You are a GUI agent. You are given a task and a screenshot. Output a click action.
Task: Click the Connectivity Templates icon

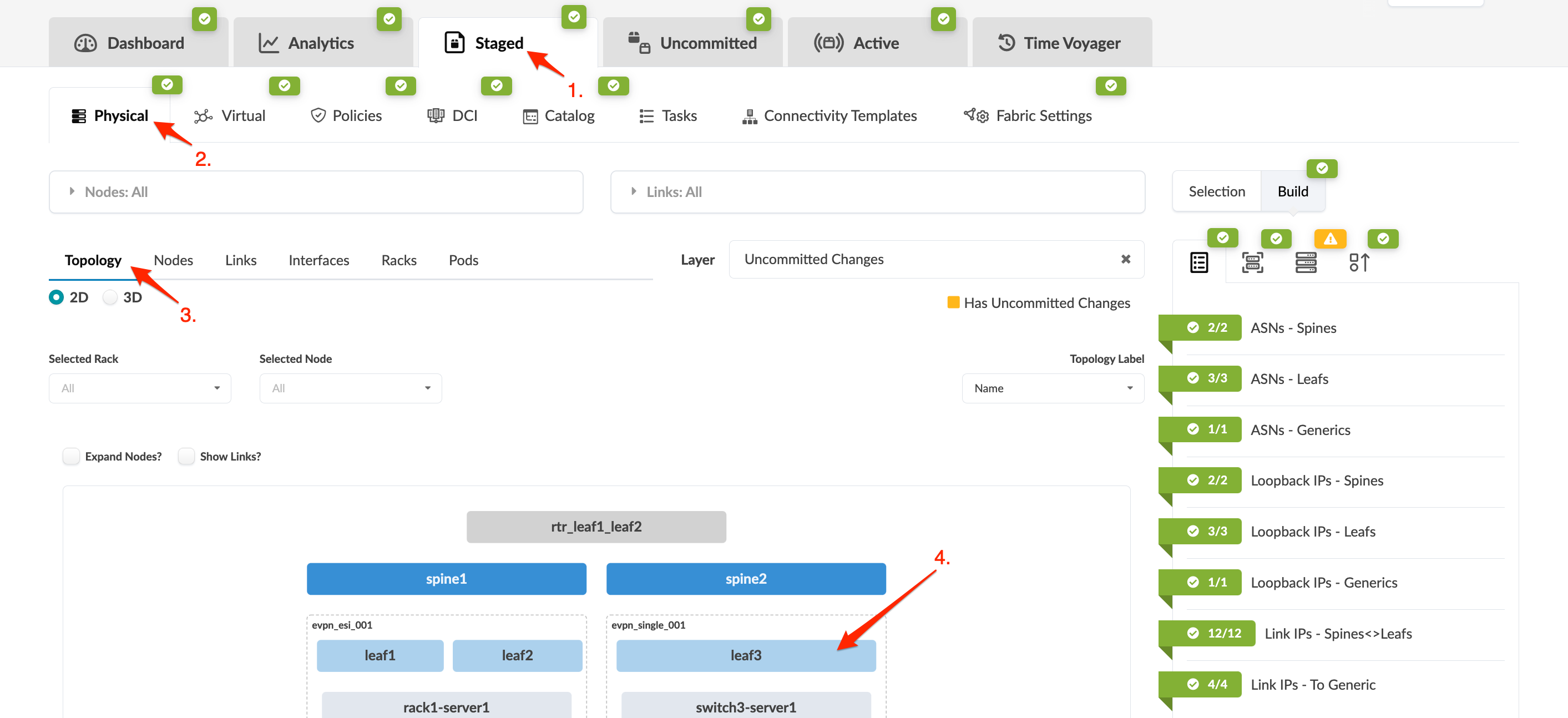point(749,116)
